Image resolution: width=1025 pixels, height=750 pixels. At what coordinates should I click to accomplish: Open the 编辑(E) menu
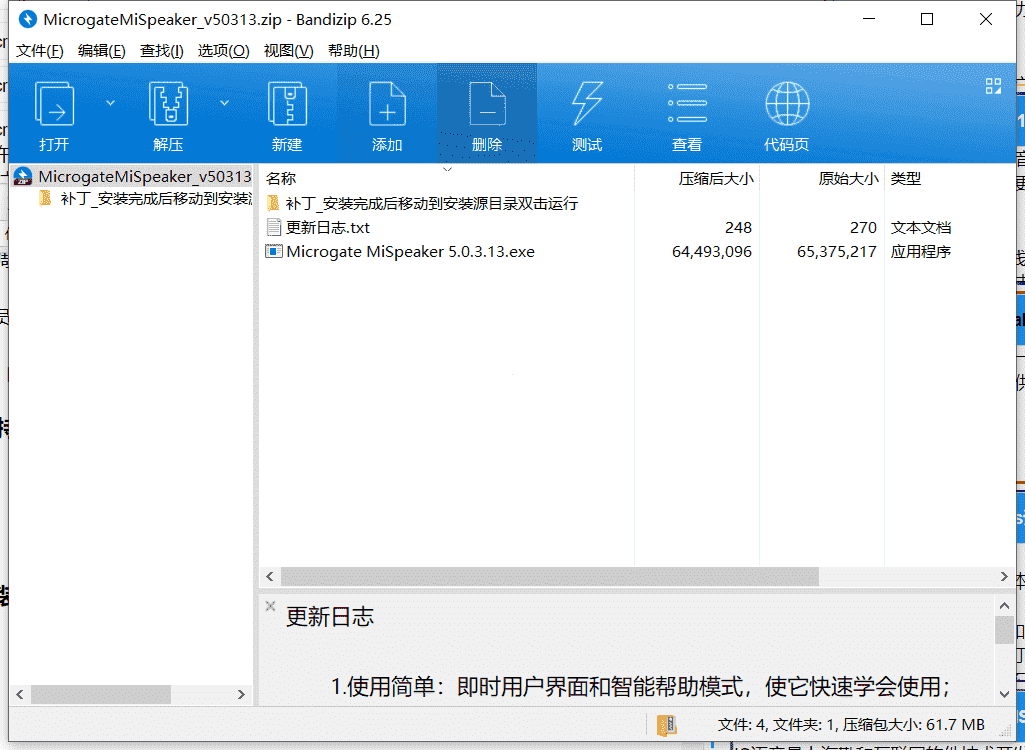[x=101, y=51]
